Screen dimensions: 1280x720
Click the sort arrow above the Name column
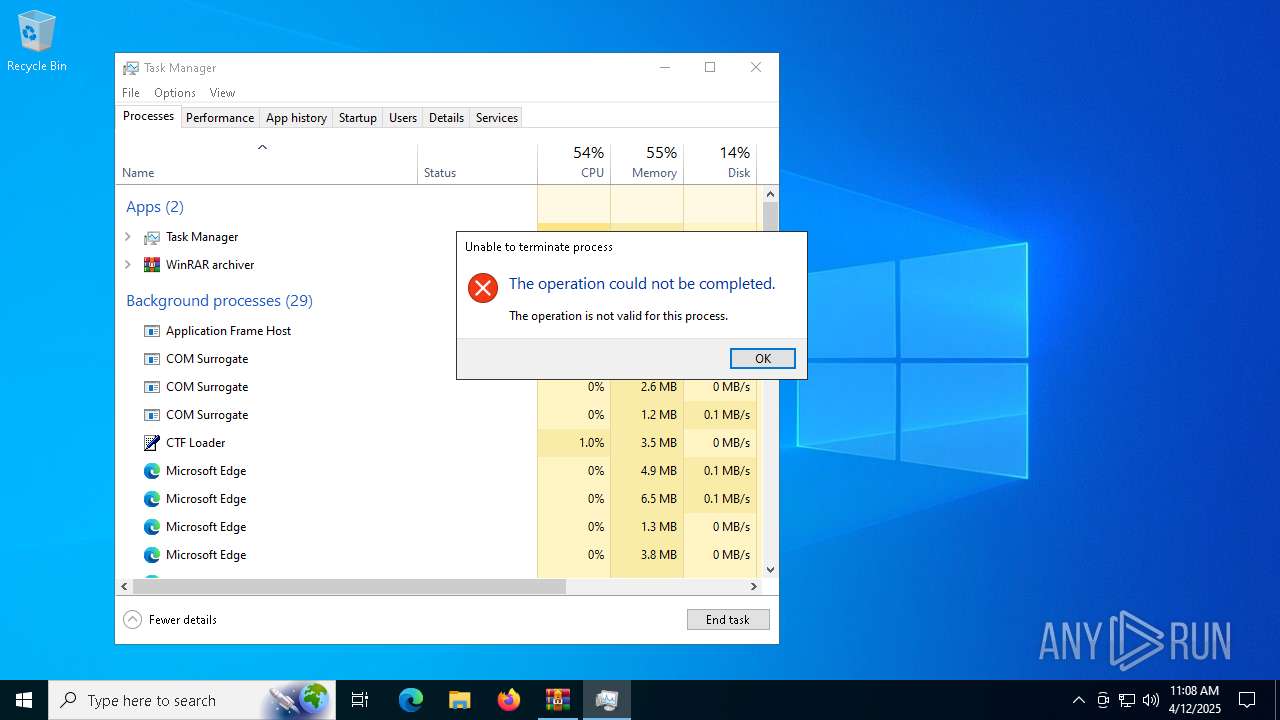[x=263, y=148]
